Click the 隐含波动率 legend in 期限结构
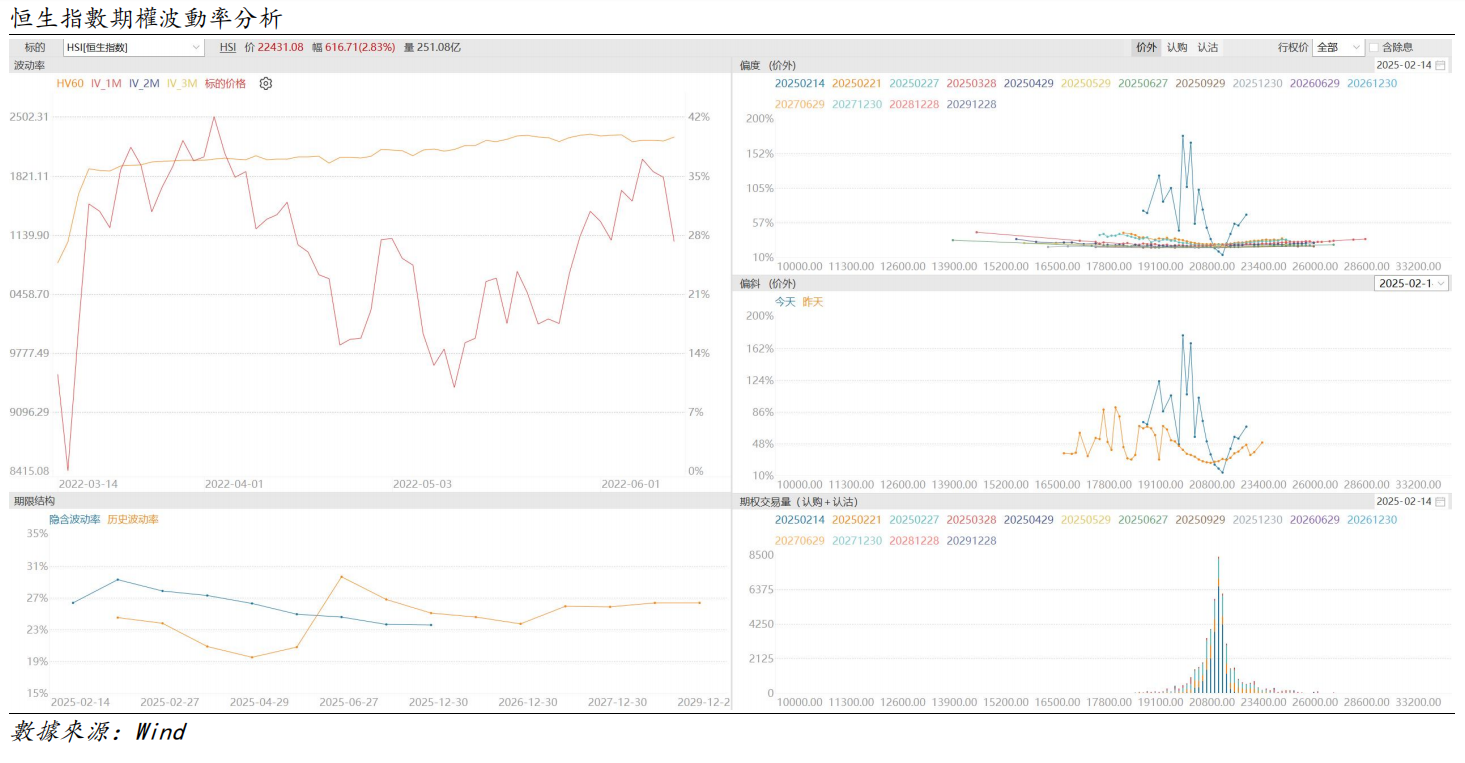1465x763 pixels. pyautogui.click(x=75, y=519)
